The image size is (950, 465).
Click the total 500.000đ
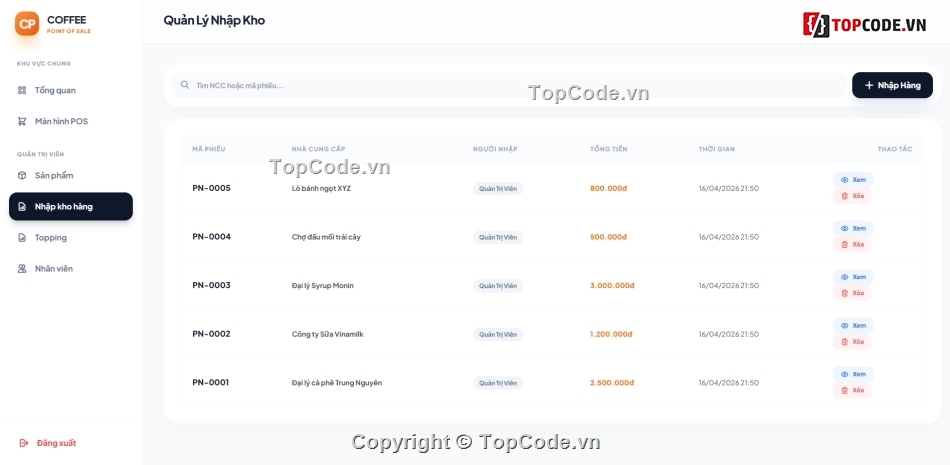point(608,237)
